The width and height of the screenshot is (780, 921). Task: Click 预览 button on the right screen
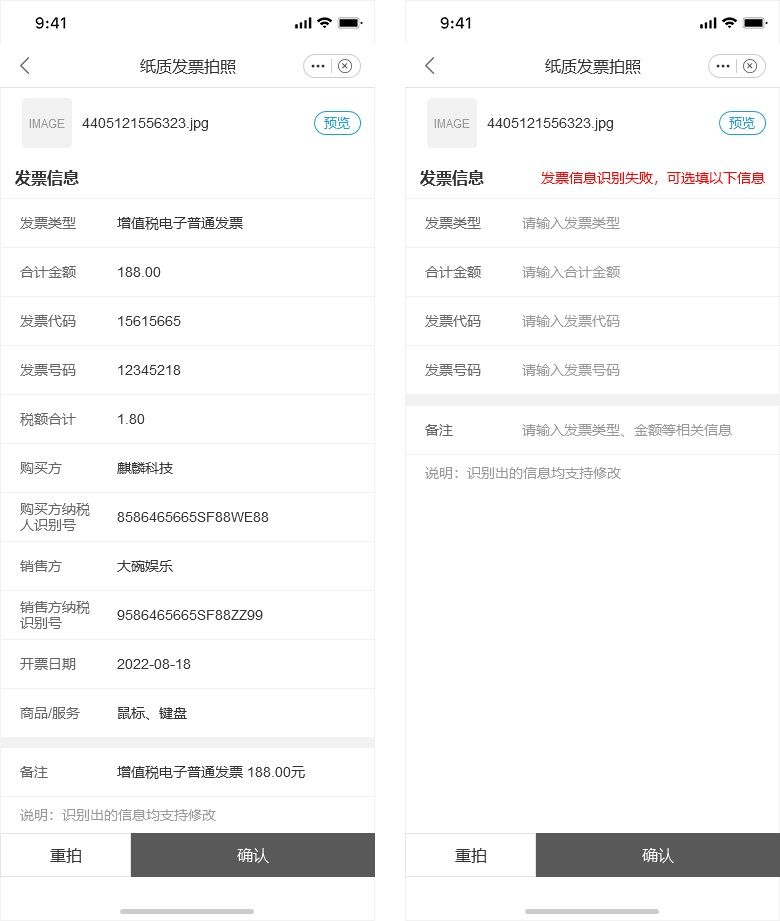click(742, 123)
